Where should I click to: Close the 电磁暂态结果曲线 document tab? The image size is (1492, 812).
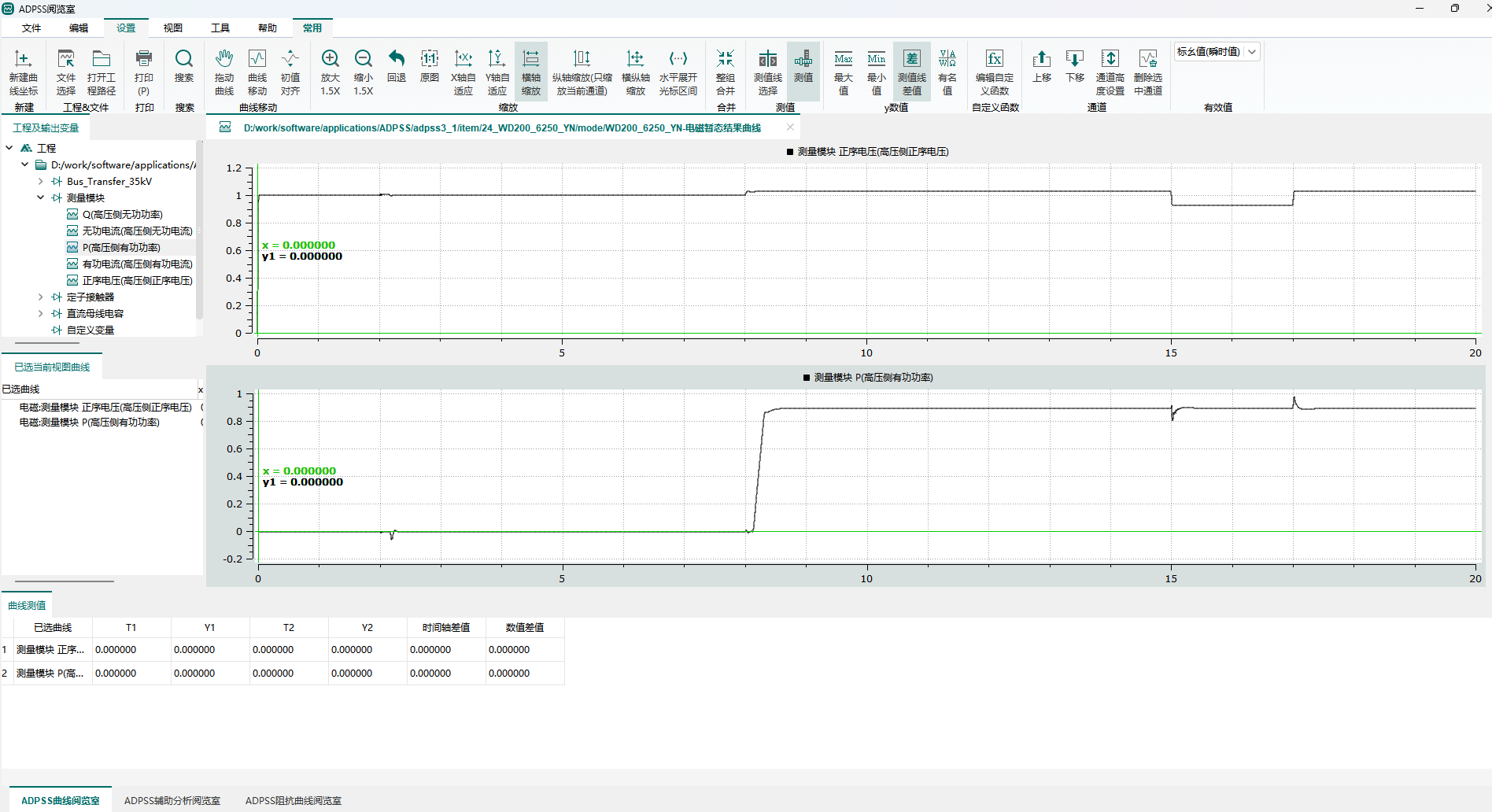[x=790, y=127]
